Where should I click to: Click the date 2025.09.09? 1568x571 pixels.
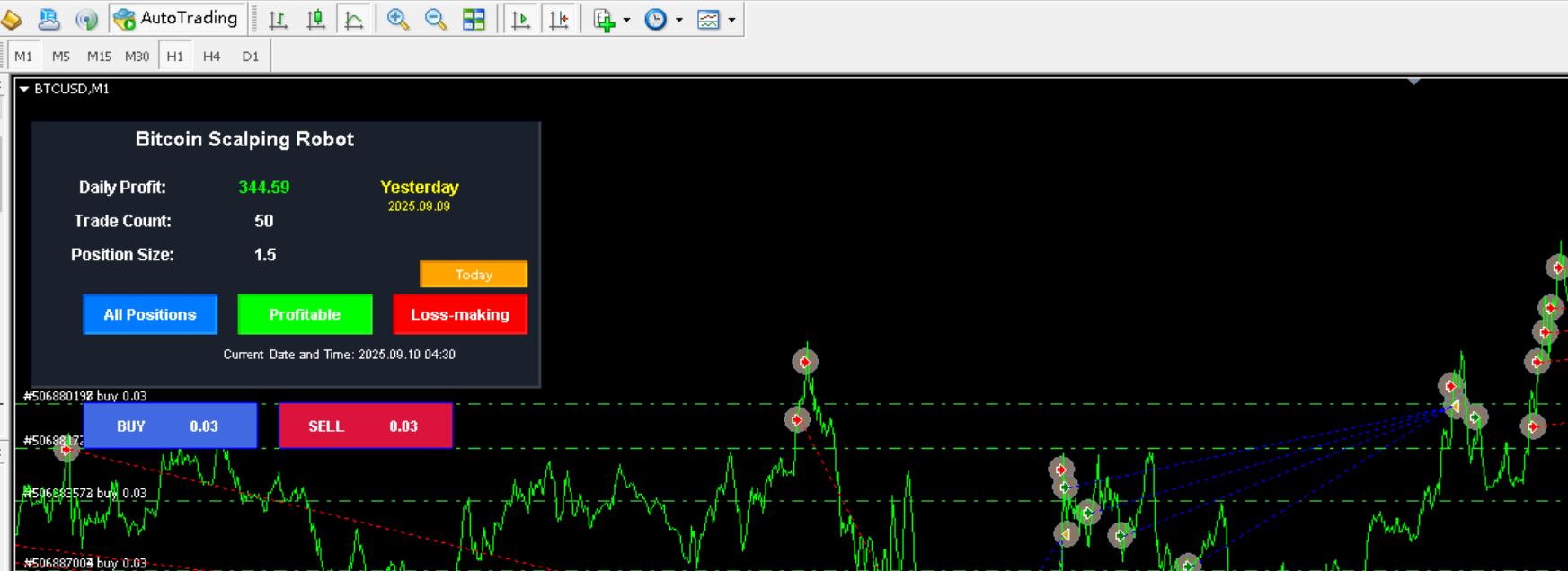(x=420, y=206)
